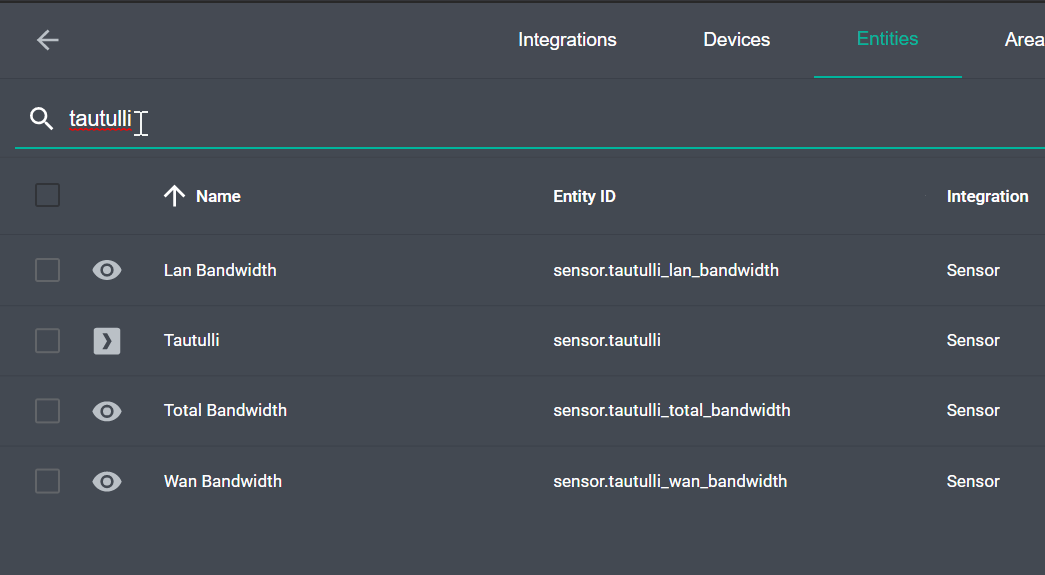This screenshot has width=1045, height=575.
Task: Tick the select-all checkbox in header
Action: [x=47, y=195]
